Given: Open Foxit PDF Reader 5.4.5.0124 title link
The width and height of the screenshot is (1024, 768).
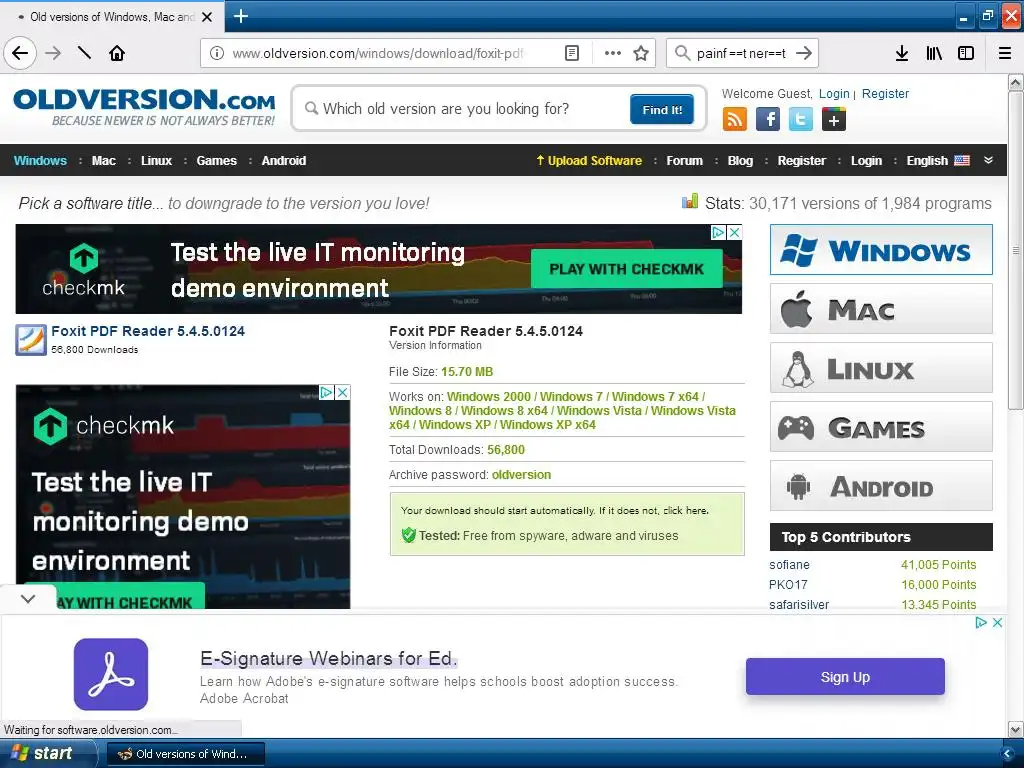Looking at the screenshot, I should [x=148, y=331].
